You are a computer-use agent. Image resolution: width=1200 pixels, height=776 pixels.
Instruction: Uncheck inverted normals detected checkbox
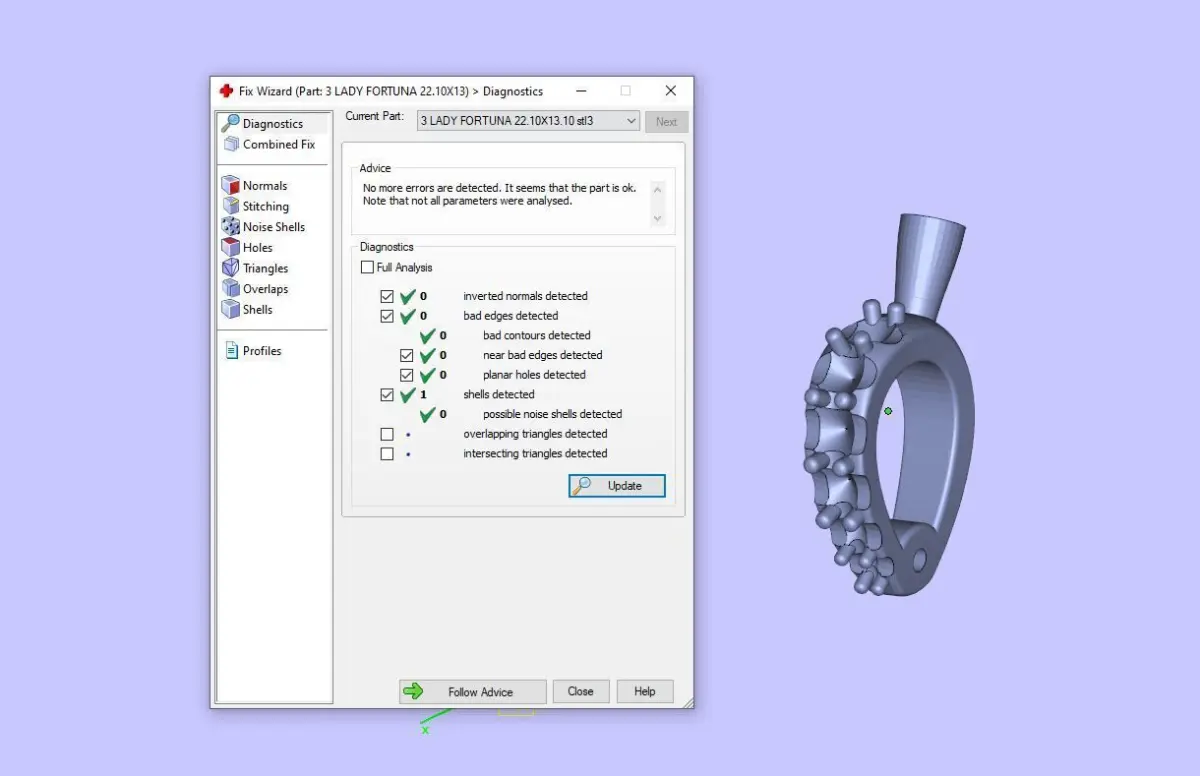[x=387, y=297]
